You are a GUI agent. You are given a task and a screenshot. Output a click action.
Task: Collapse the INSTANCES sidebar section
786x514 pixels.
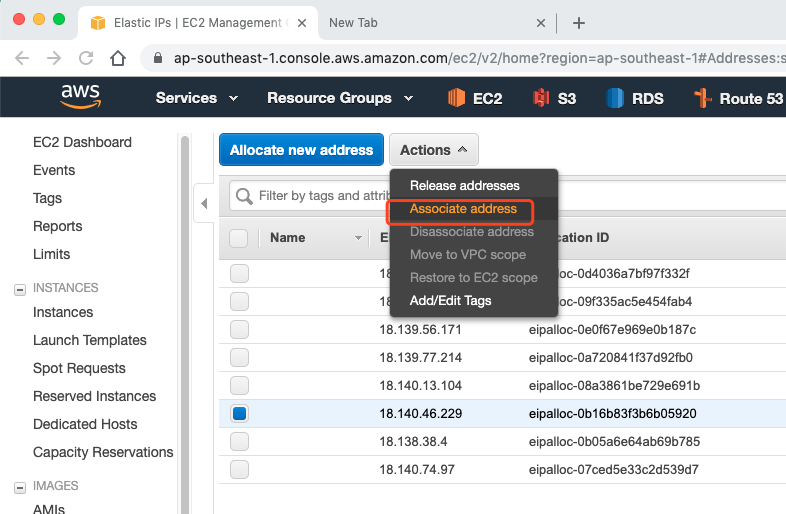click(20, 289)
